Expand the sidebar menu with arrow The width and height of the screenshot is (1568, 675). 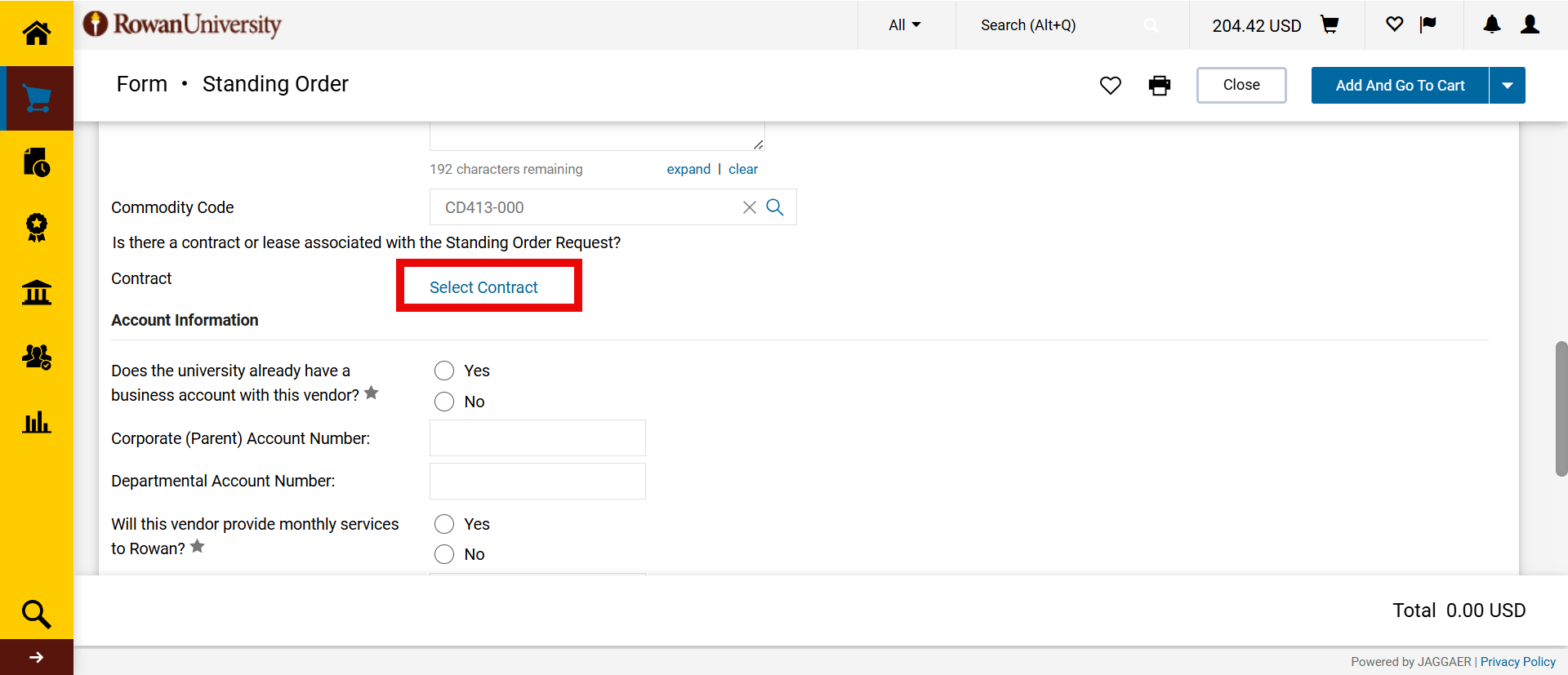[36, 657]
